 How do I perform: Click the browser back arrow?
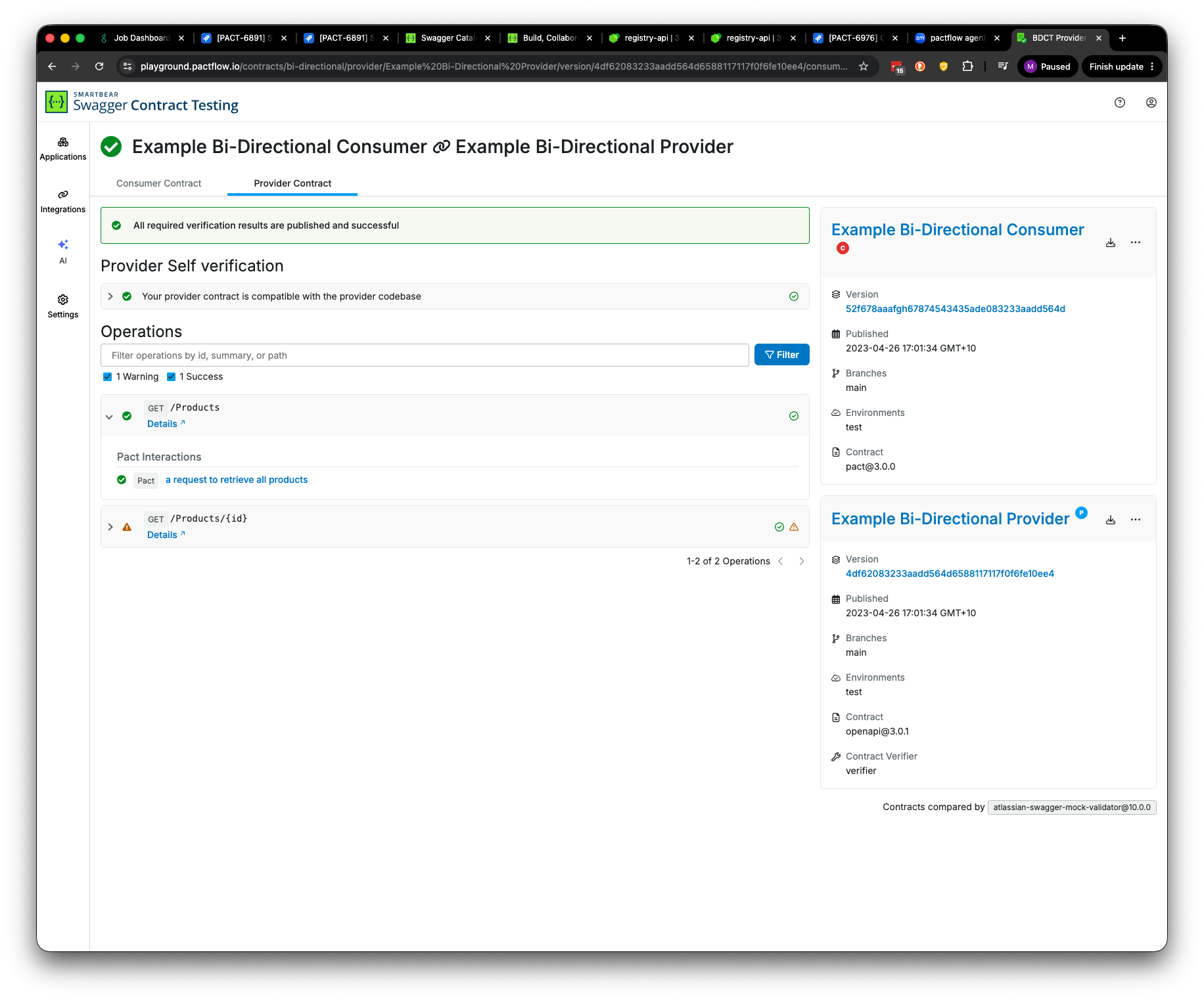point(52,66)
